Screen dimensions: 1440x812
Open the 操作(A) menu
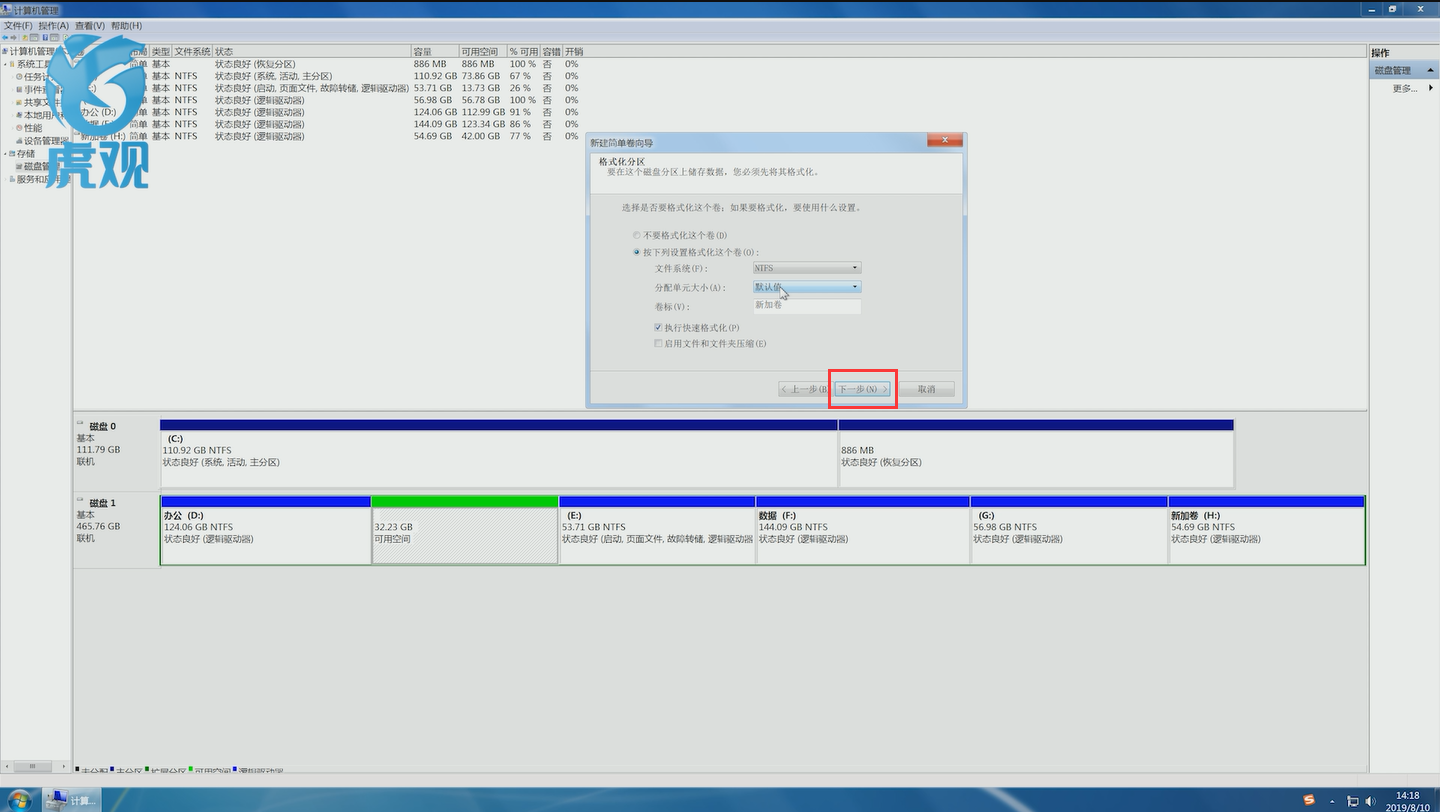tap(54, 25)
